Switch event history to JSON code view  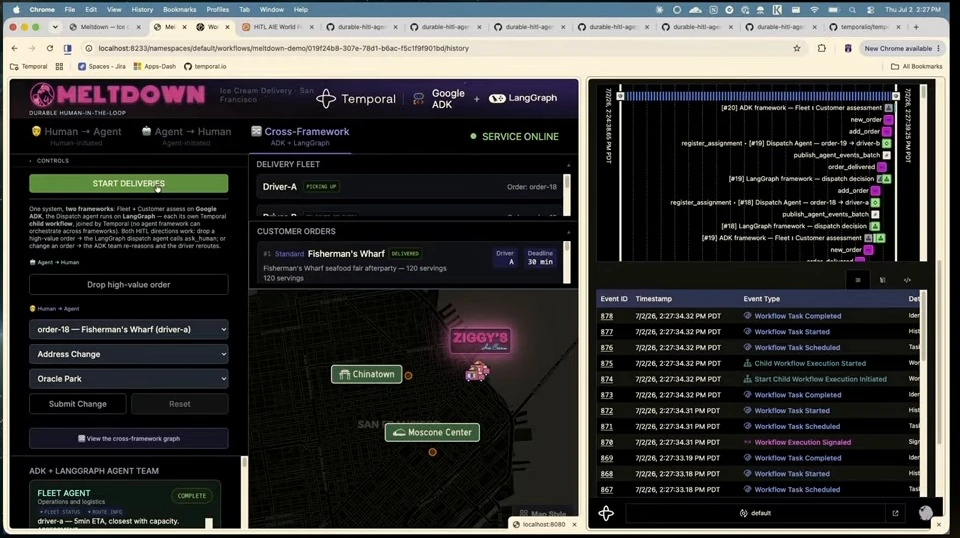click(907, 280)
